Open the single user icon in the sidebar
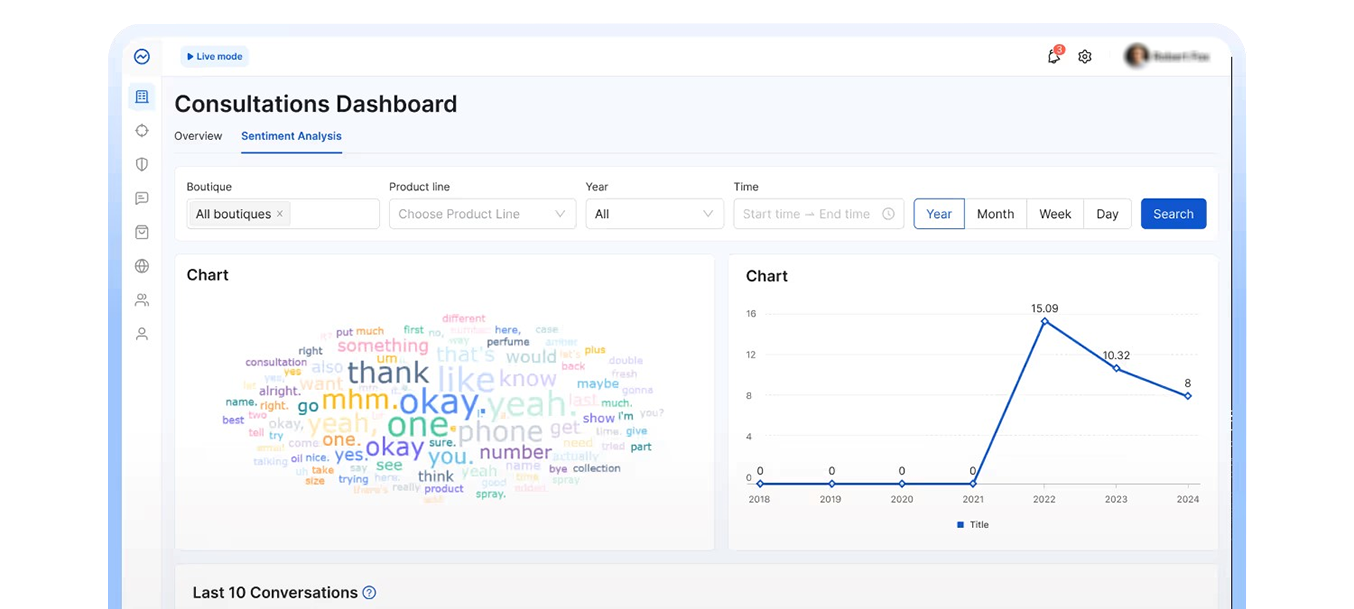This screenshot has height=609, width=1354. (142, 334)
